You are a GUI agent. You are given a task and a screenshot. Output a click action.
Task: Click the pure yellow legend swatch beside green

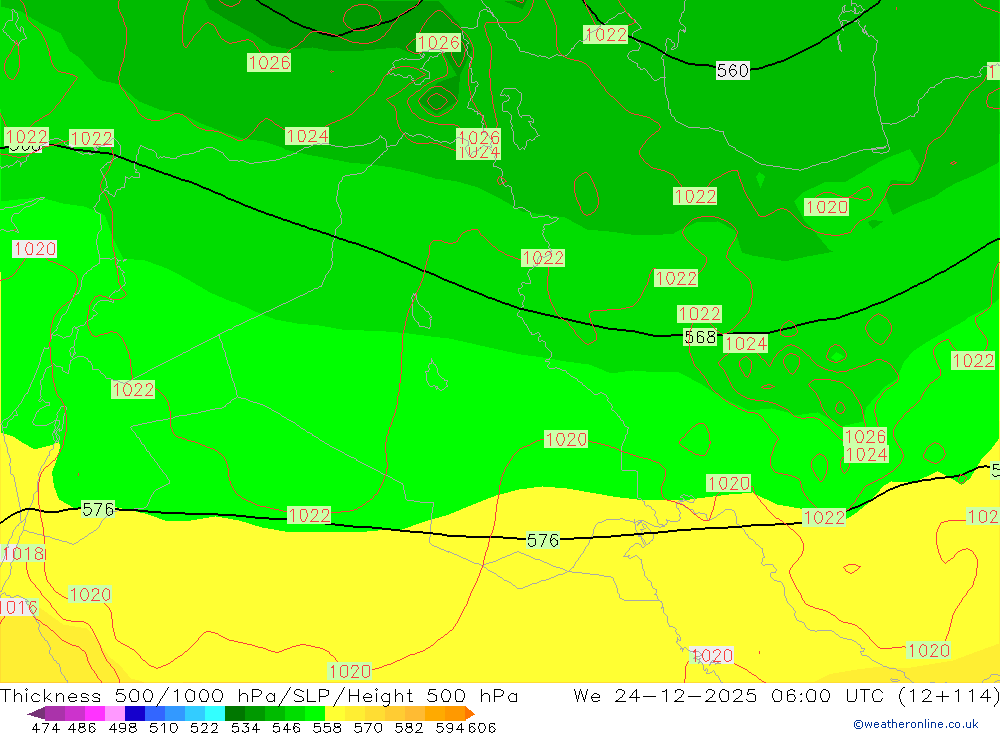tap(335, 713)
